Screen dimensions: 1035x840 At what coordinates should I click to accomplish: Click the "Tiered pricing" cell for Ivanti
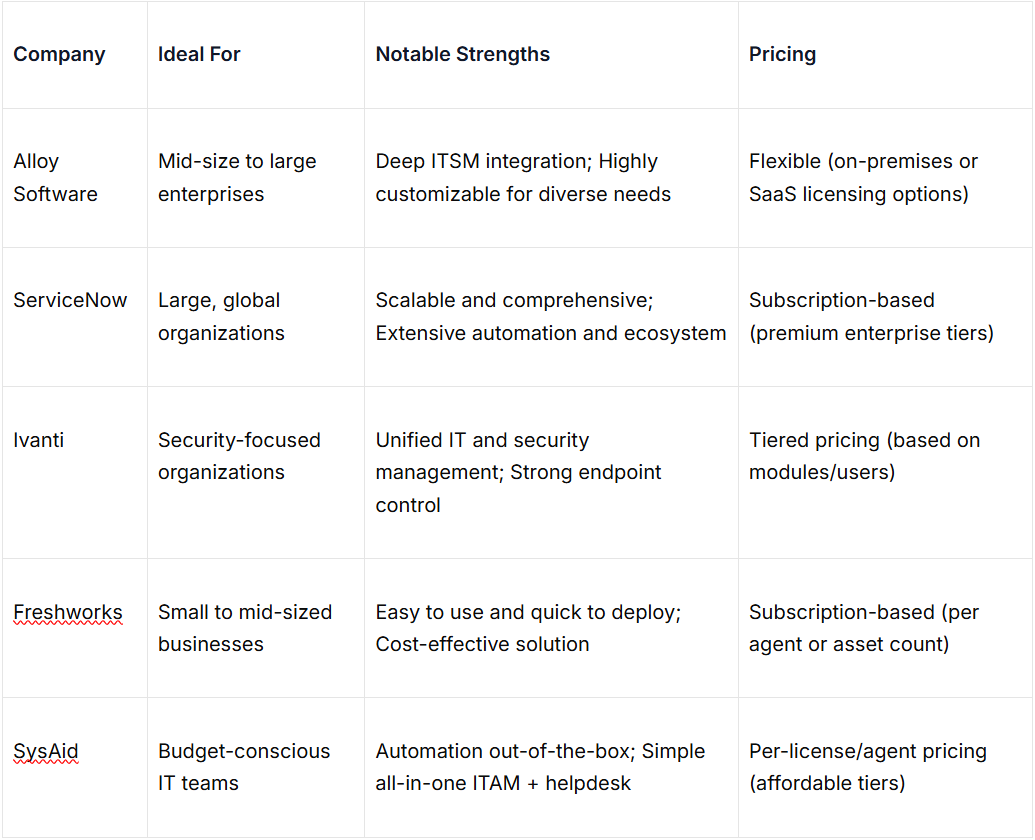pos(864,456)
